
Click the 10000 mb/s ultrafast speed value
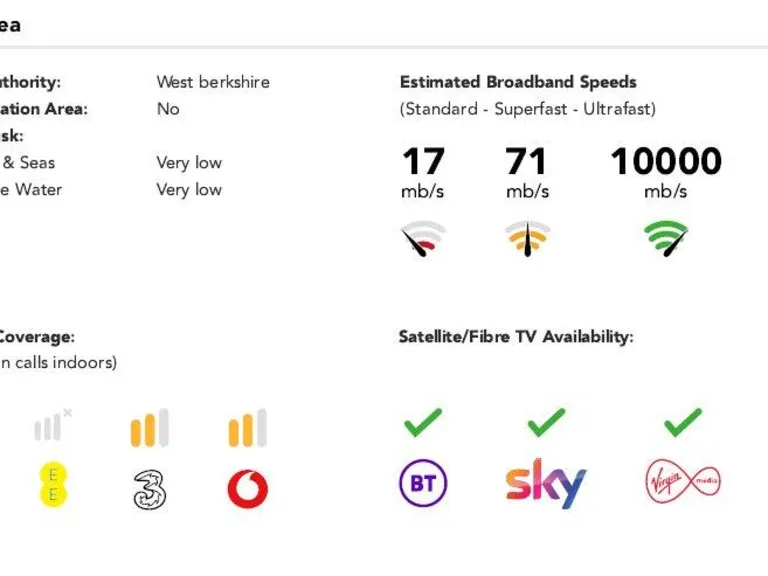[665, 162]
